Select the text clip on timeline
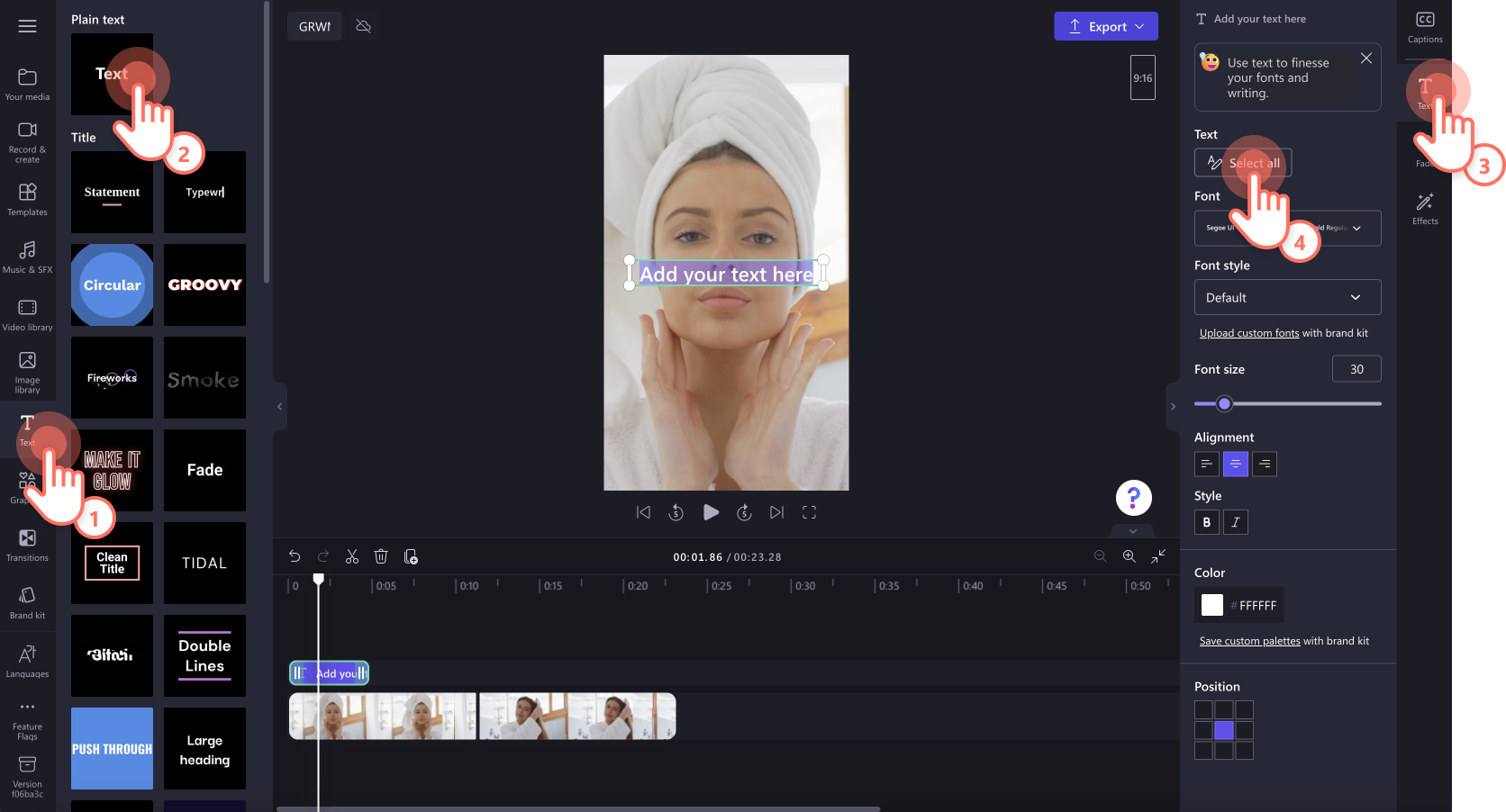The height and width of the screenshot is (812, 1506). tap(329, 672)
